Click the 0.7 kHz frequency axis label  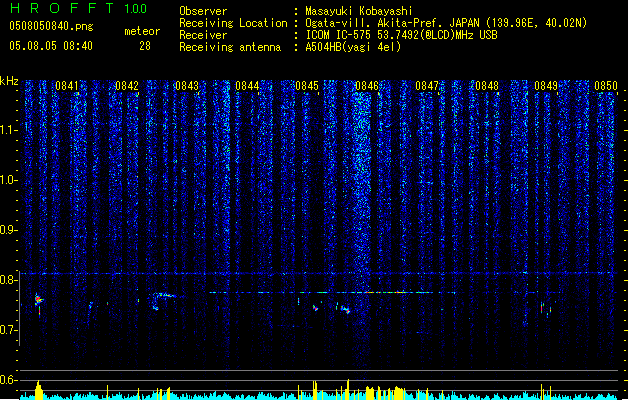click(8, 330)
